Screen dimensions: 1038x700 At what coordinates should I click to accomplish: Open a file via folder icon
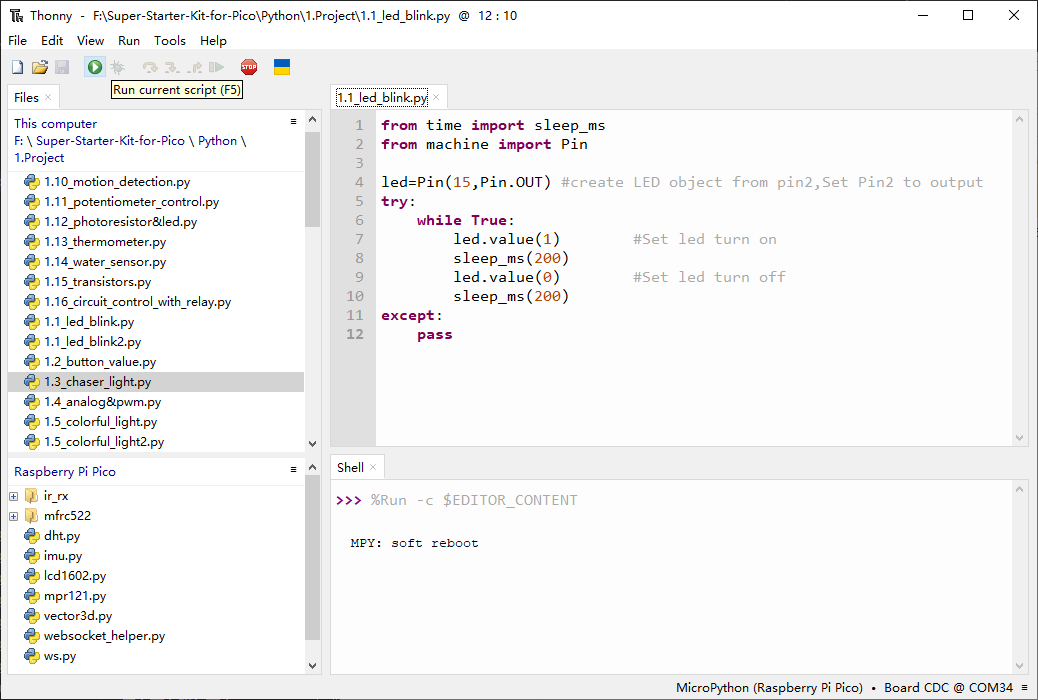(x=40, y=67)
